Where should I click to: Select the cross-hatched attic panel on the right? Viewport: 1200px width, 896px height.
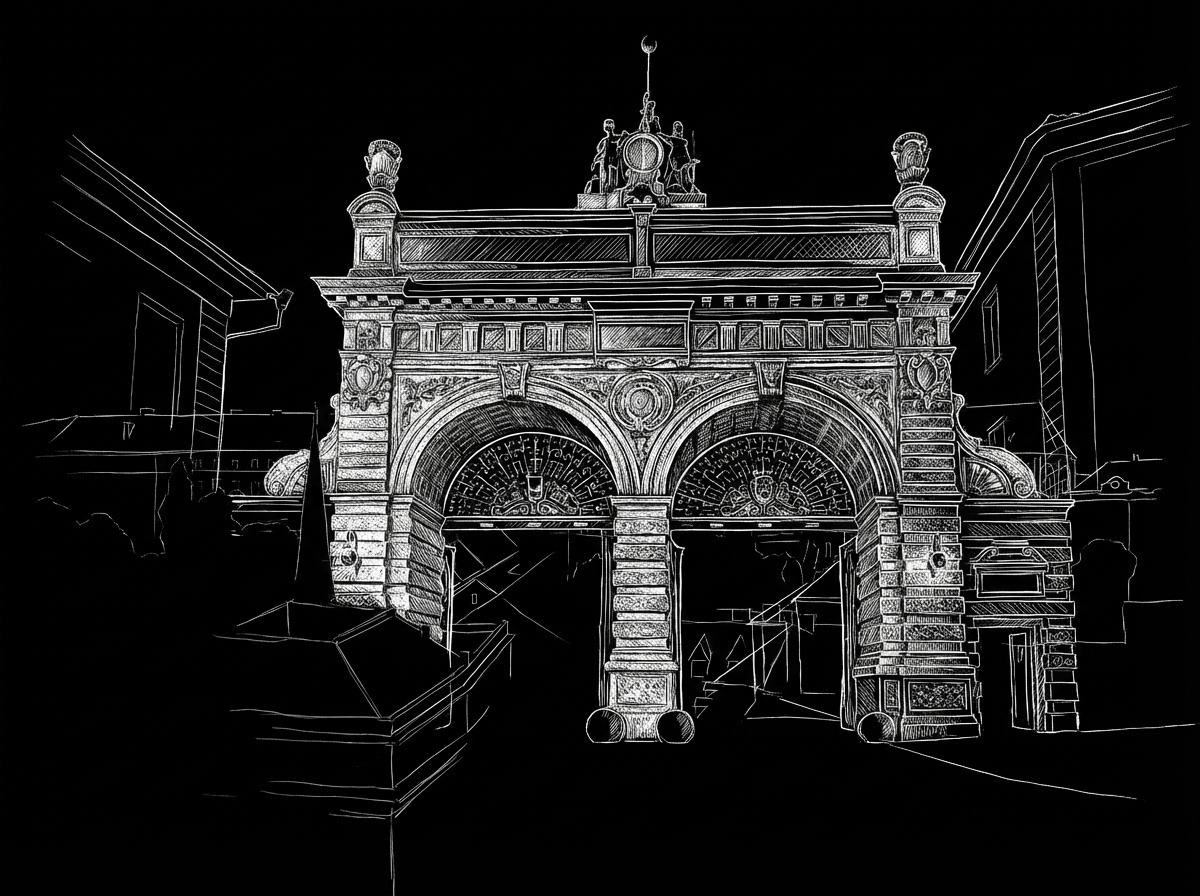770,245
